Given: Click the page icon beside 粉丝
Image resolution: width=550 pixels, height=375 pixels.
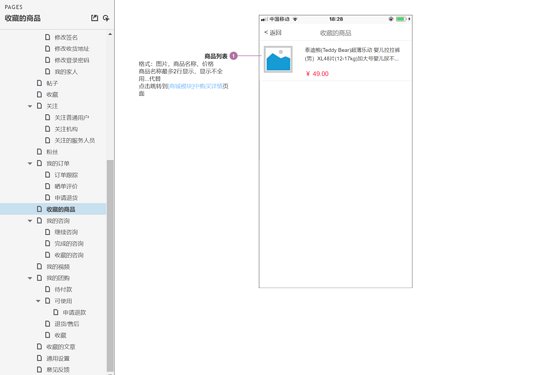Looking at the screenshot, I should tap(39, 152).
